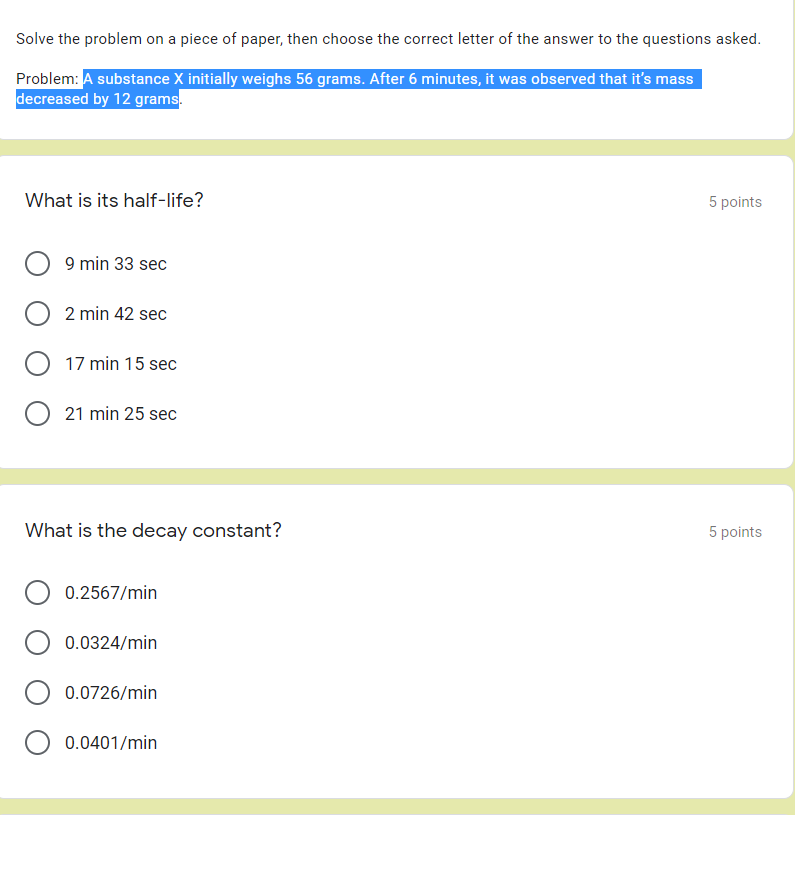Choose the 0.0401/min decay constant option
Screen dimensions: 795x883
pos(110,742)
